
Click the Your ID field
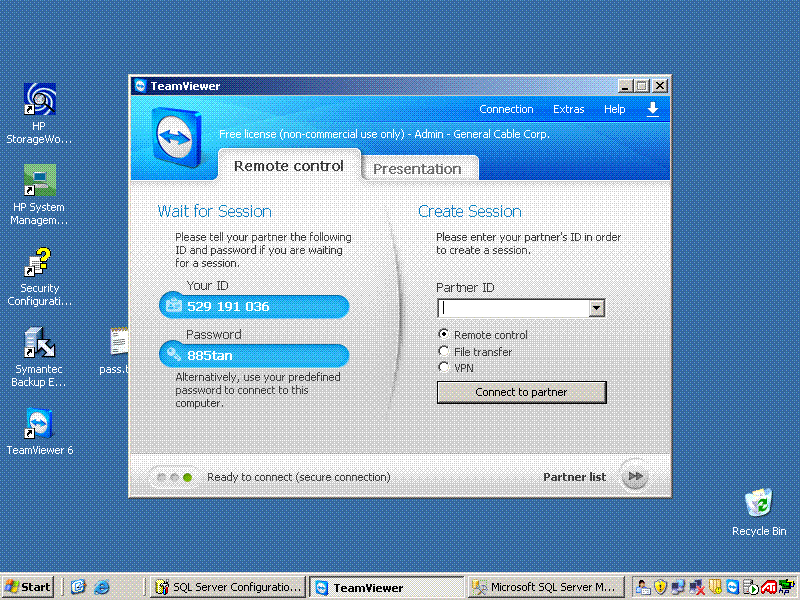pyautogui.click(x=254, y=306)
